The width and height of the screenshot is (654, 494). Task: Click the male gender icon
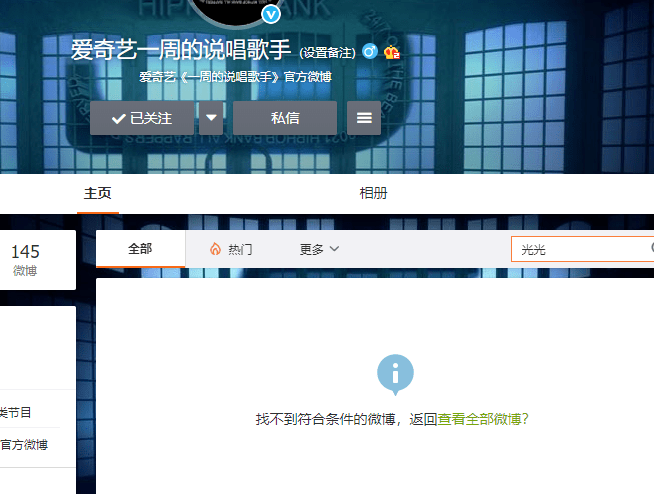[x=370, y=52]
